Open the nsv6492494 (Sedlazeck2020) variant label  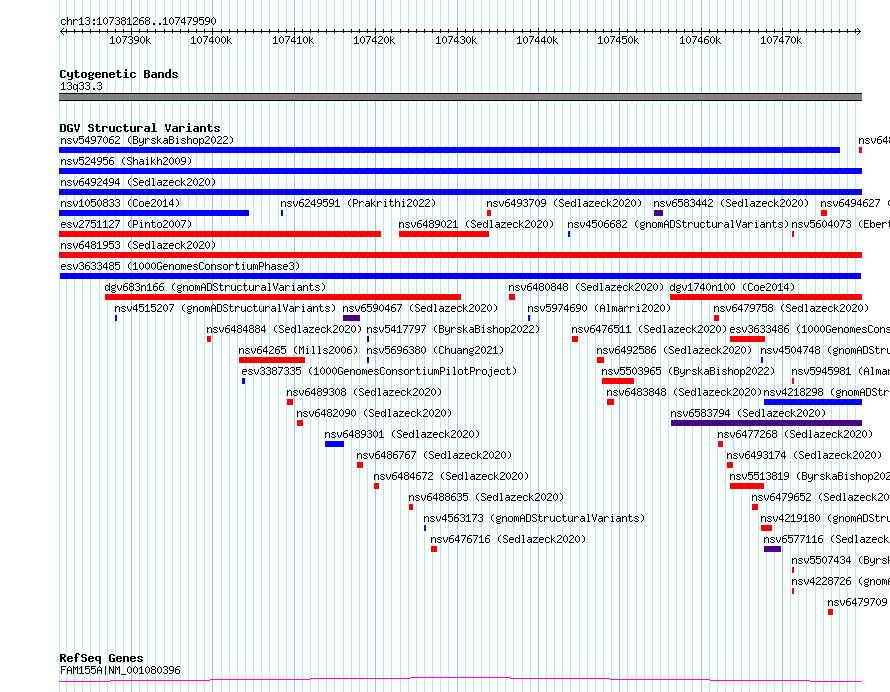[x=138, y=182]
